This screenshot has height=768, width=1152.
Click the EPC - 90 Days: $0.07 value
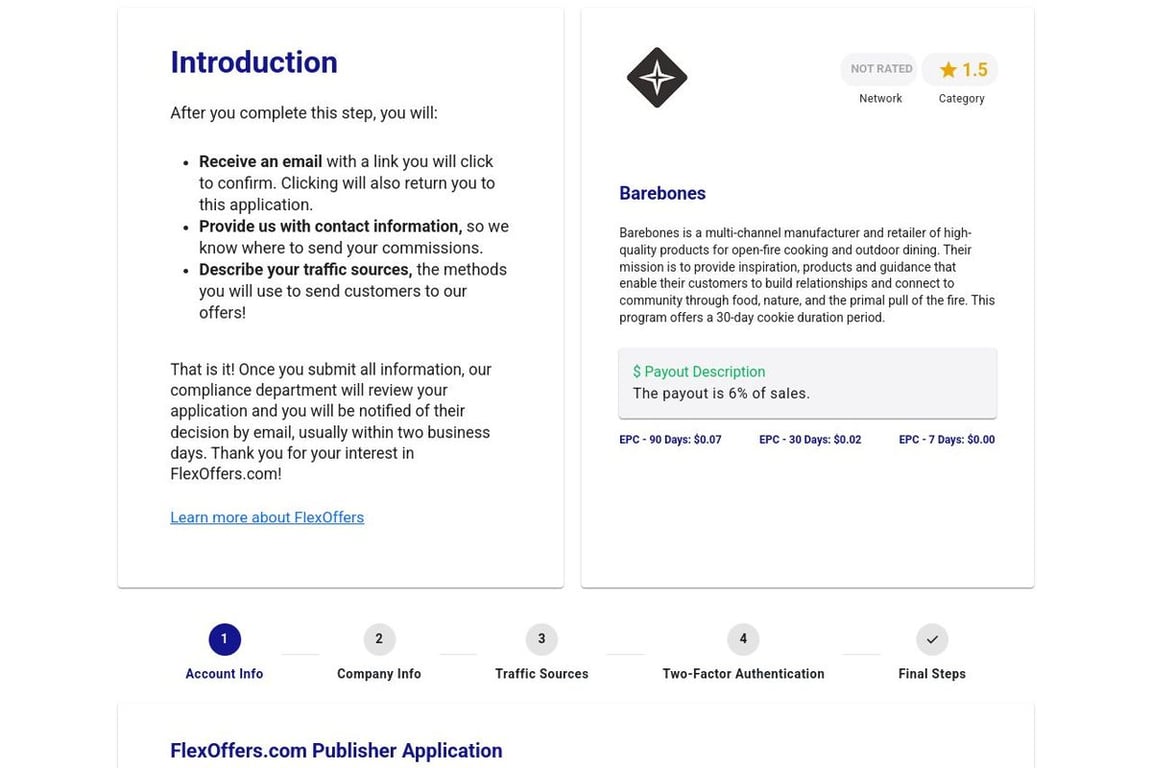tap(670, 439)
